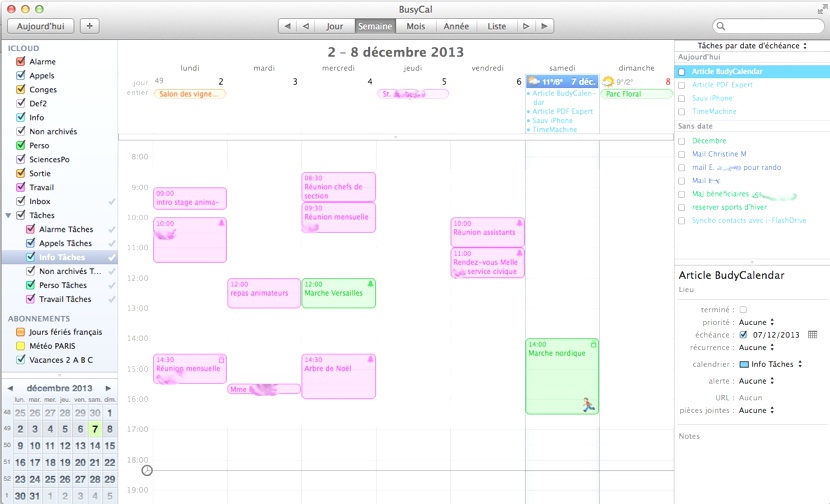
Task: Show next month in mini calendar
Action: pos(108,388)
